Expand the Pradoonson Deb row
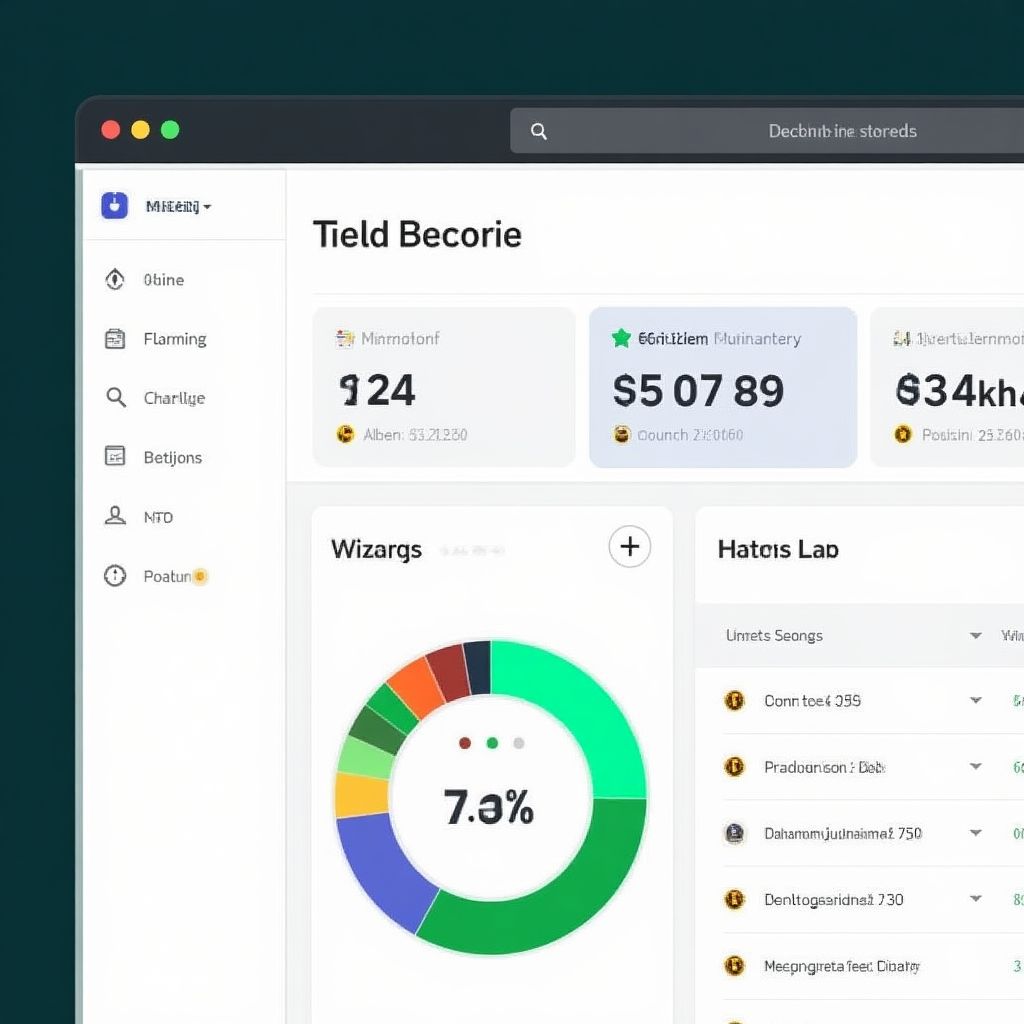Image resolution: width=1024 pixels, height=1024 pixels. (976, 767)
